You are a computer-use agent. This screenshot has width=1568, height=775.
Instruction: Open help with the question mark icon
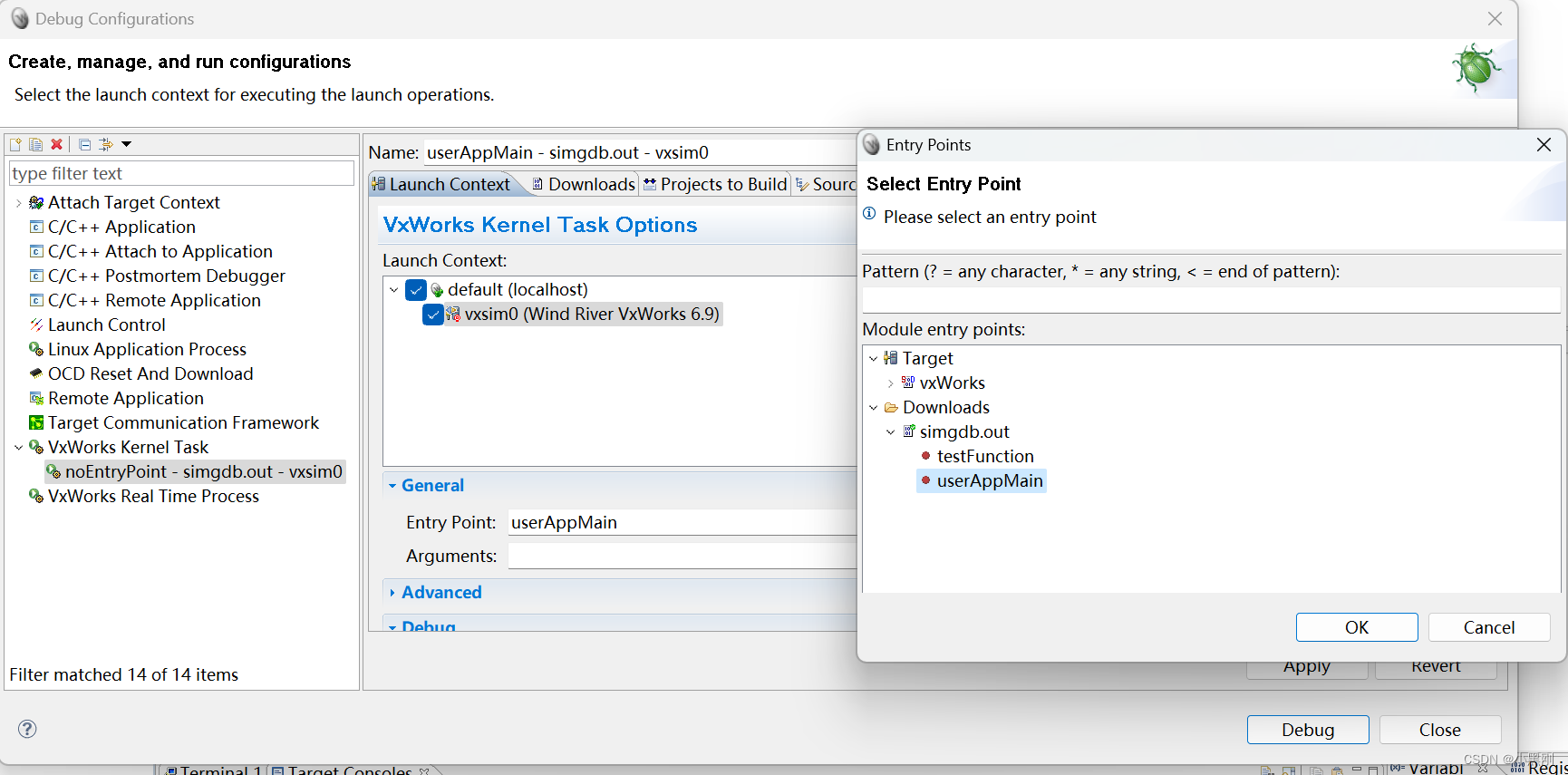click(27, 729)
